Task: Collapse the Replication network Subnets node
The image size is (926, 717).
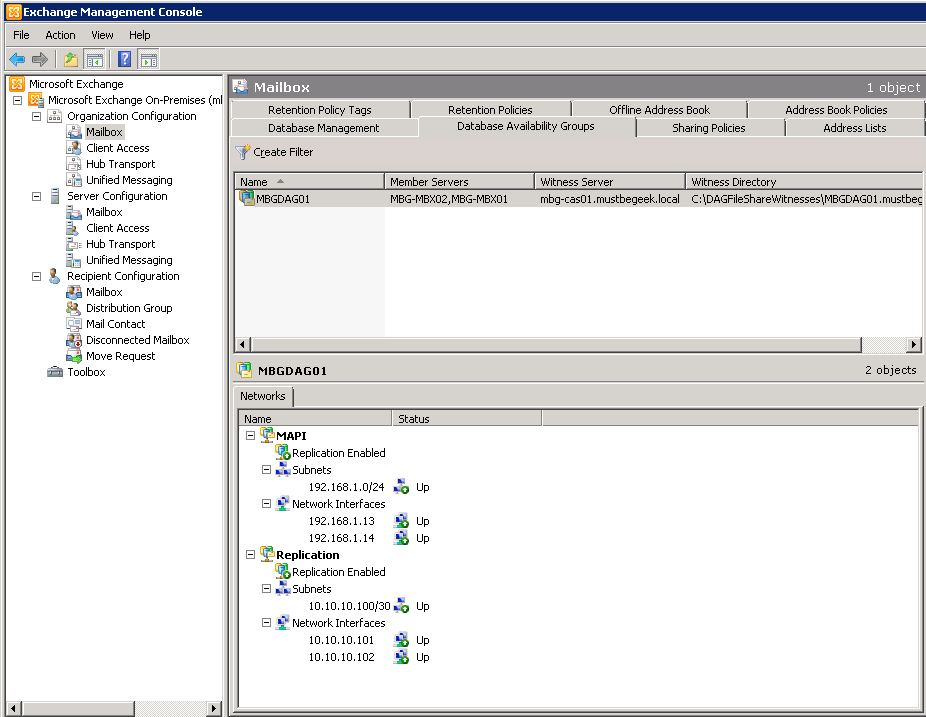Action: pos(266,589)
